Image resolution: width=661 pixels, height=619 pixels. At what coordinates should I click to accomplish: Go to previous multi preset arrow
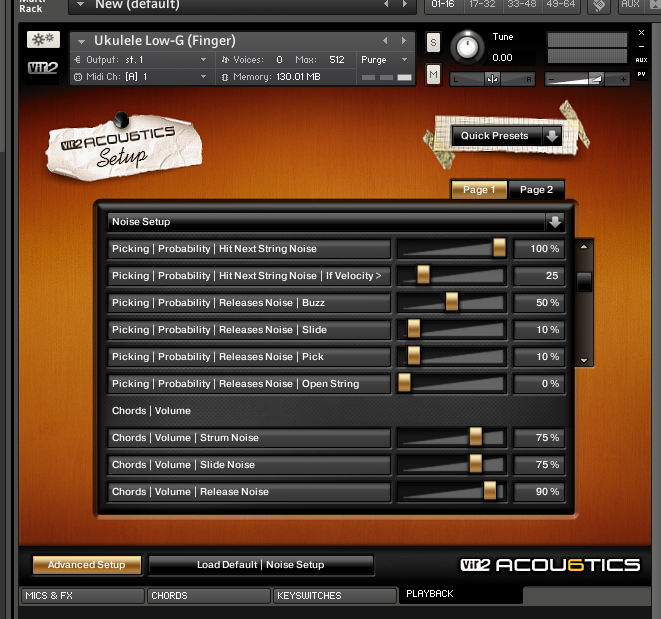tap(386, 4)
